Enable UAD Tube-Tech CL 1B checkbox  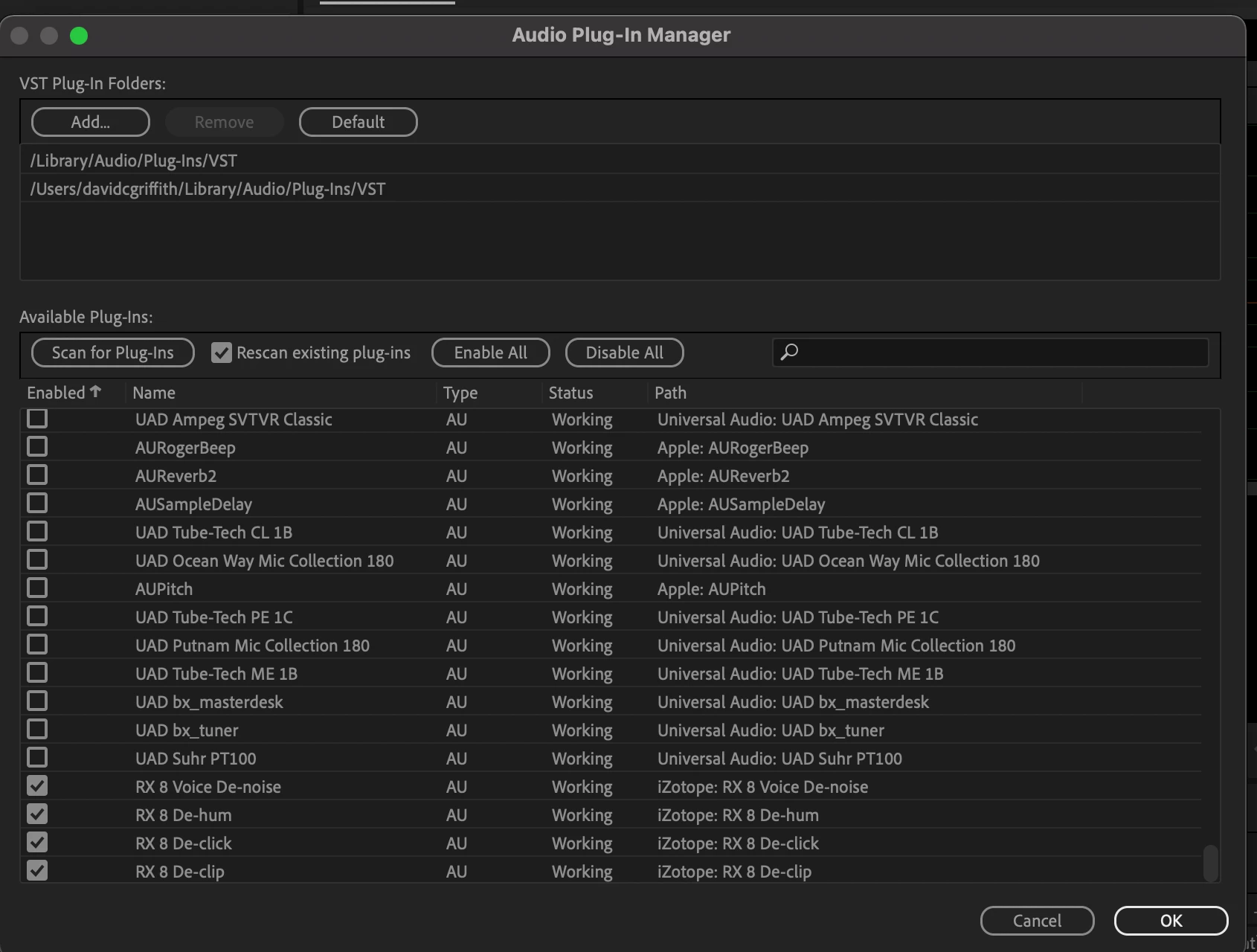pyautogui.click(x=37, y=532)
